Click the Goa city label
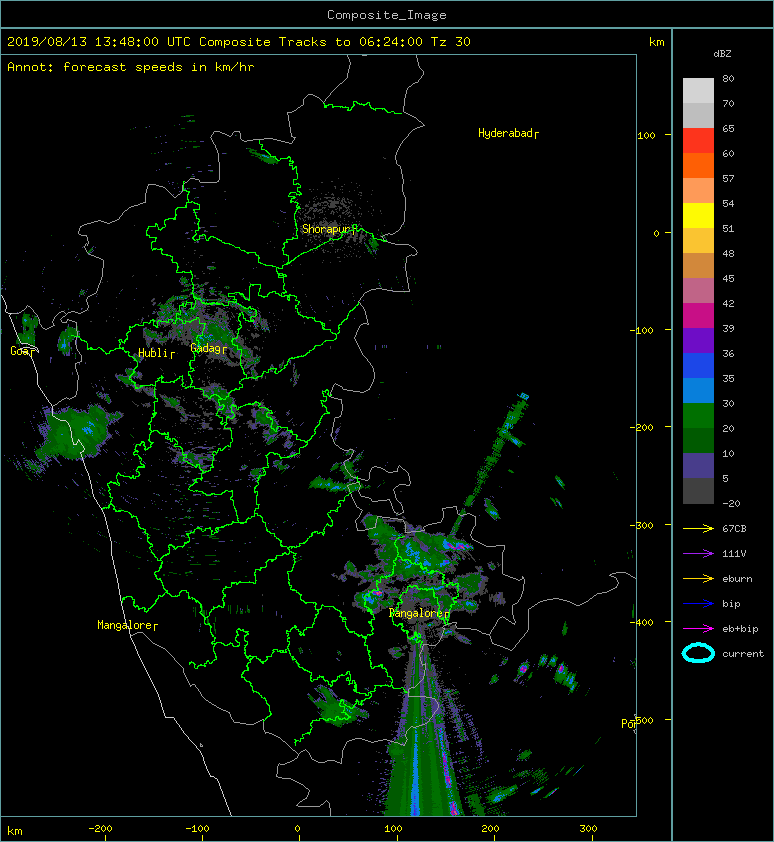The width and height of the screenshot is (774, 842). click(x=22, y=351)
